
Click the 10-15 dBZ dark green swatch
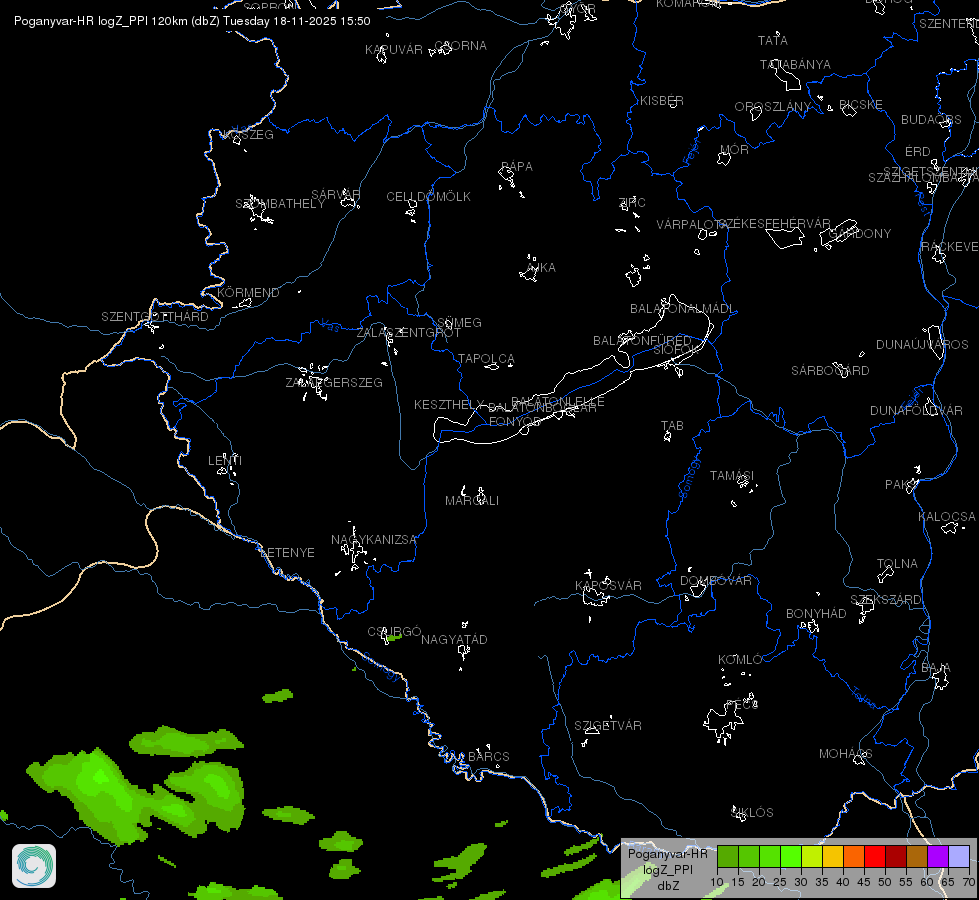click(727, 857)
